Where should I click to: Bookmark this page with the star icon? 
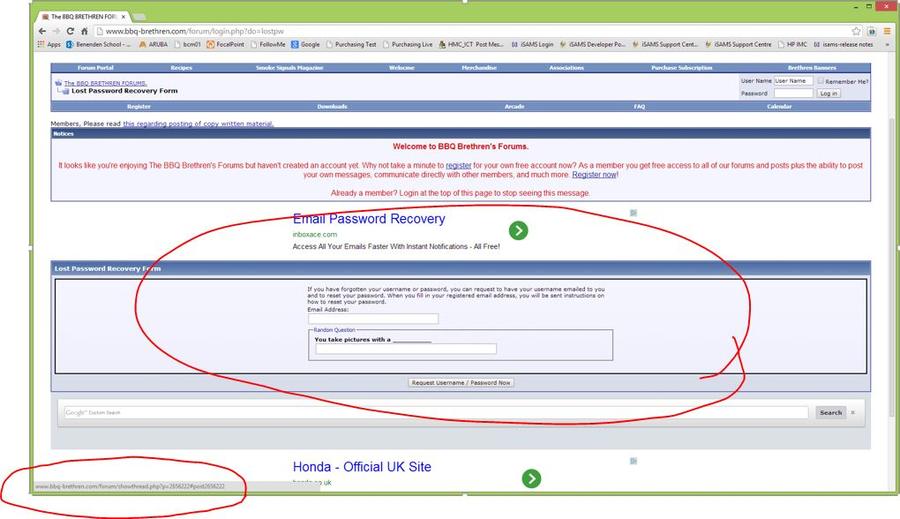pos(856,31)
